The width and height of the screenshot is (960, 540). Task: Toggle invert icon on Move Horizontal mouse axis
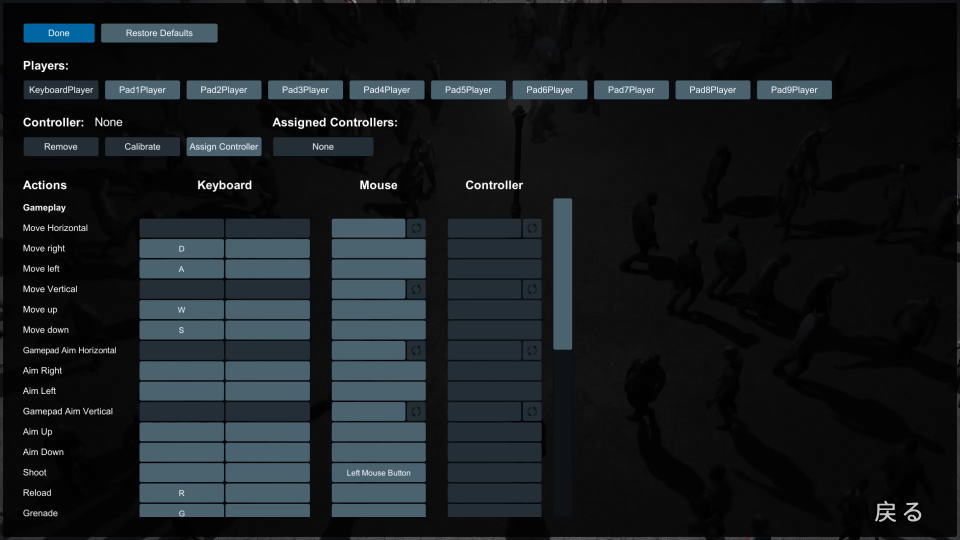(416, 228)
